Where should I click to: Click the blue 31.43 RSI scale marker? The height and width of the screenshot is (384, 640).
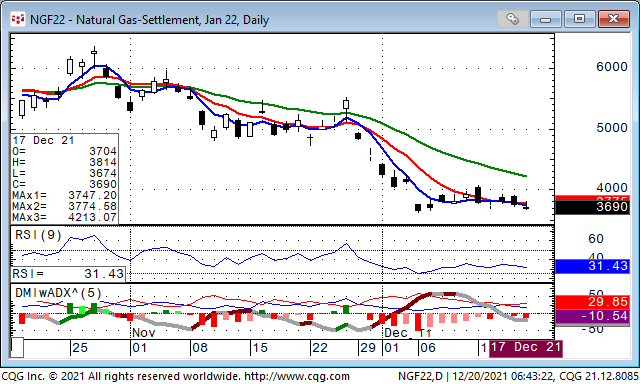coord(592,266)
